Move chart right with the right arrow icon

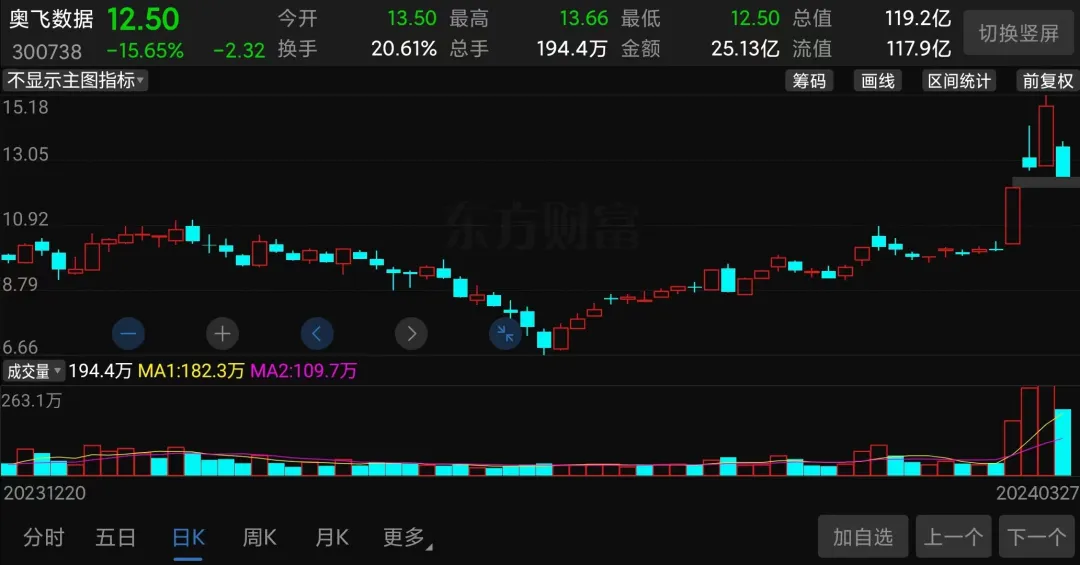click(x=411, y=334)
